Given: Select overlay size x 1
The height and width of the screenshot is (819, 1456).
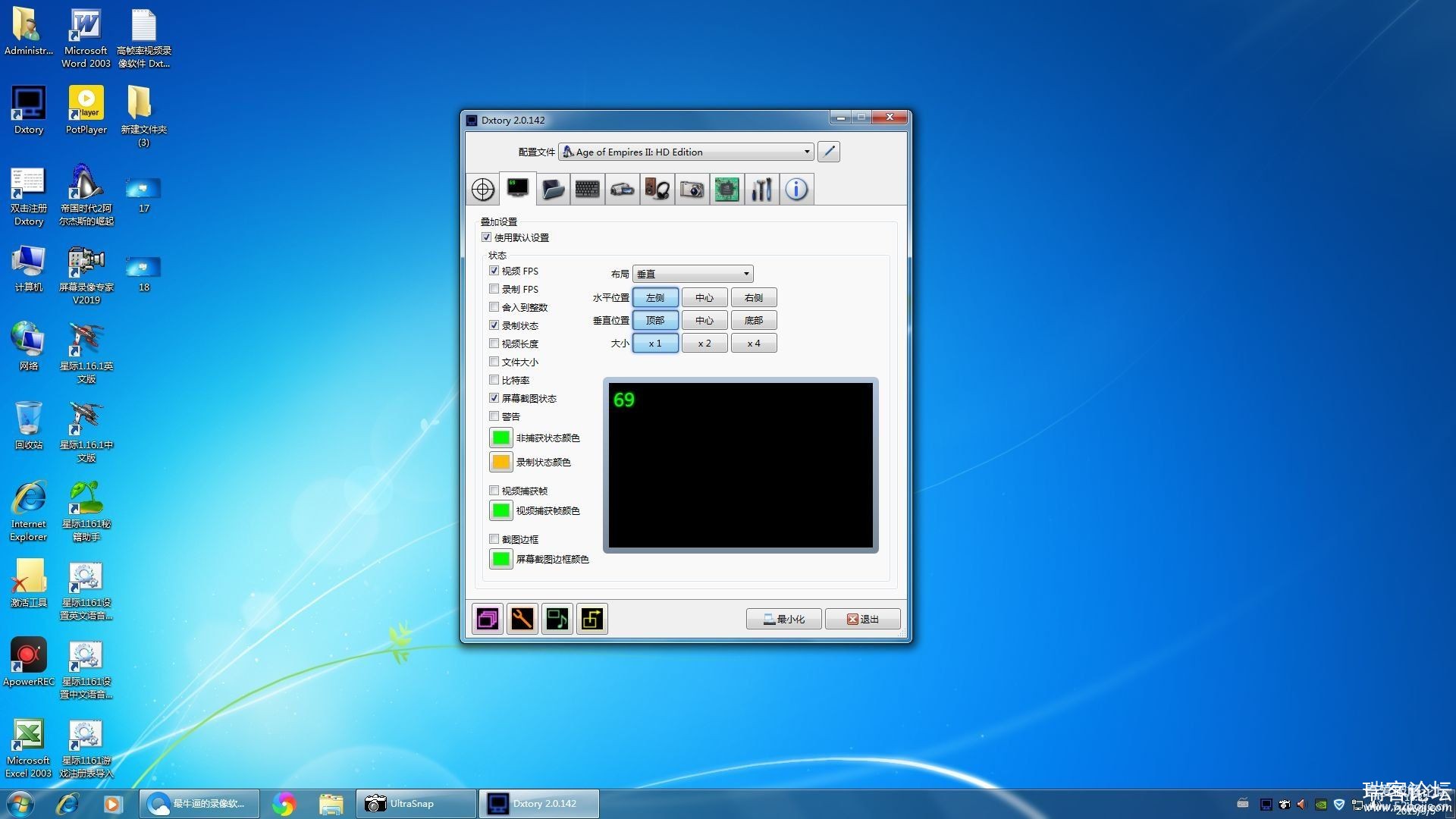Looking at the screenshot, I should pyautogui.click(x=655, y=343).
